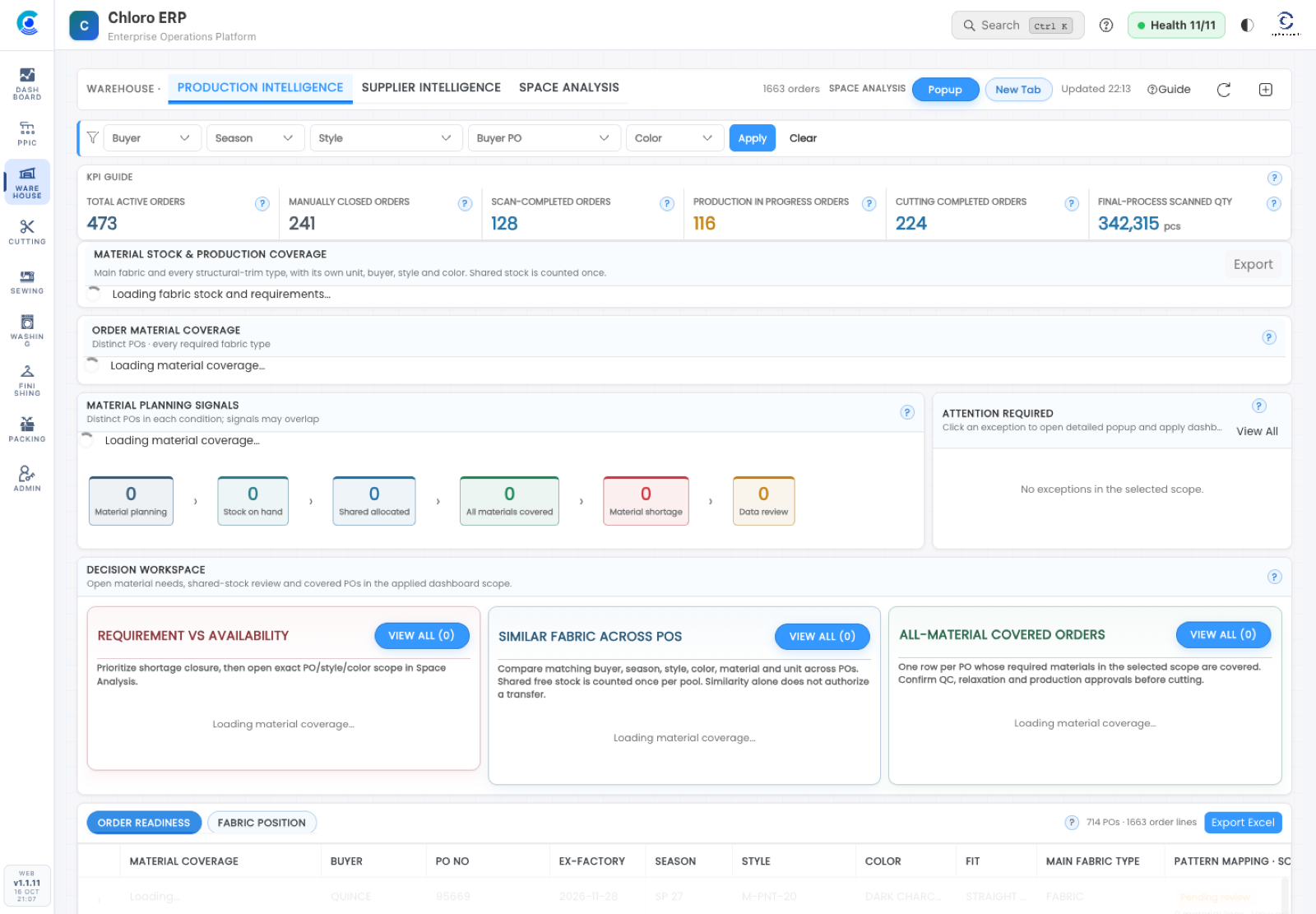
Task: View all Requirement vs Availability items
Action: [421, 636]
